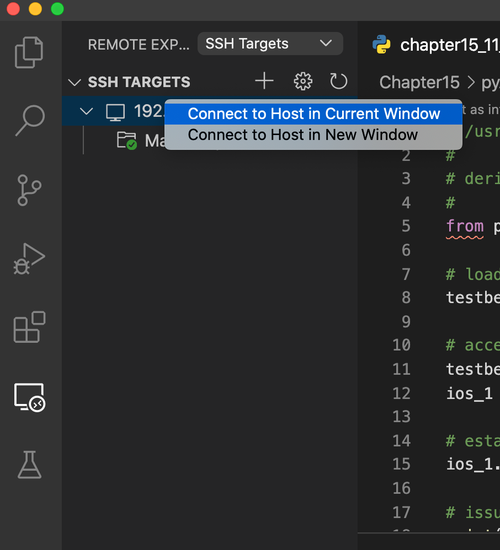
Task: Click line number 17 in the gutter
Action: click(x=401, y=512)
